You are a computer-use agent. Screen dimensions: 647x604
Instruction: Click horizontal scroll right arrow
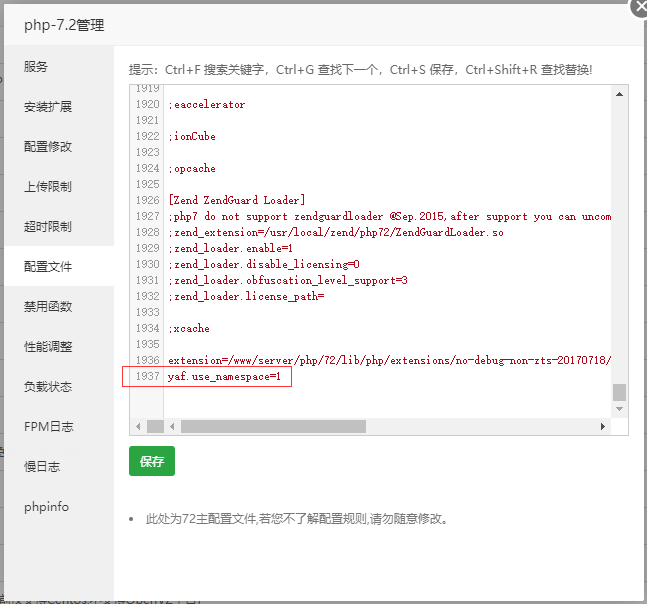click(x=603, y=426)
